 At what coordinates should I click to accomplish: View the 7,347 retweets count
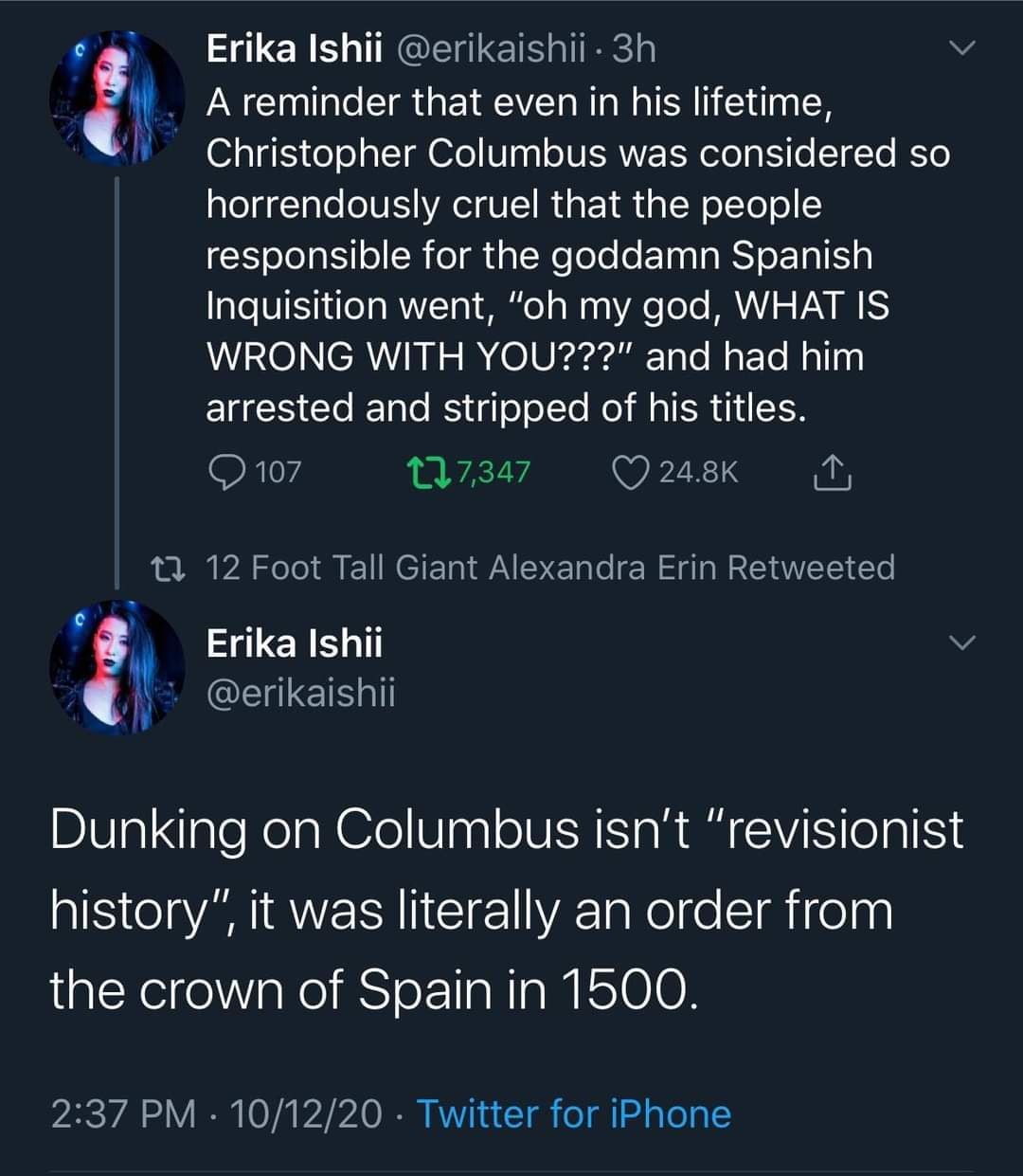[x=494, y=472]
